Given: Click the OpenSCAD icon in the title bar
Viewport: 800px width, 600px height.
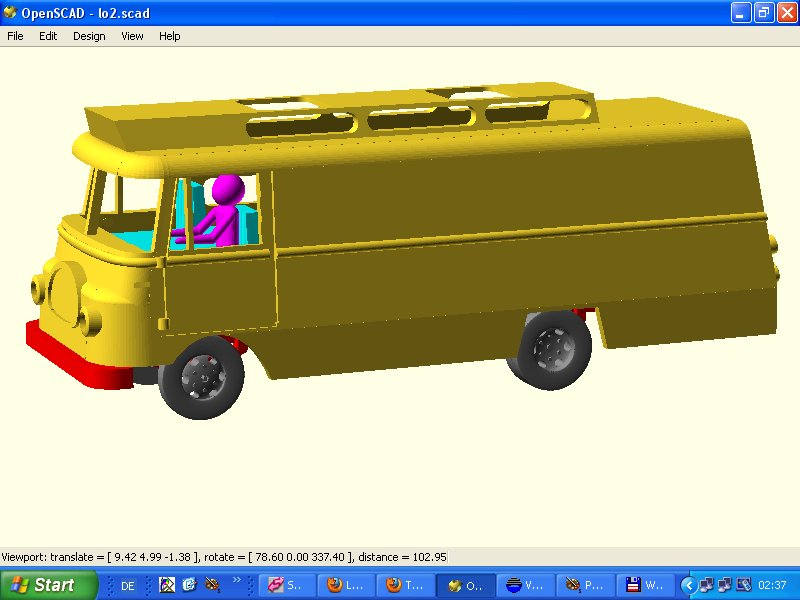Looking at the screenshot, I should tap(10, 11).
